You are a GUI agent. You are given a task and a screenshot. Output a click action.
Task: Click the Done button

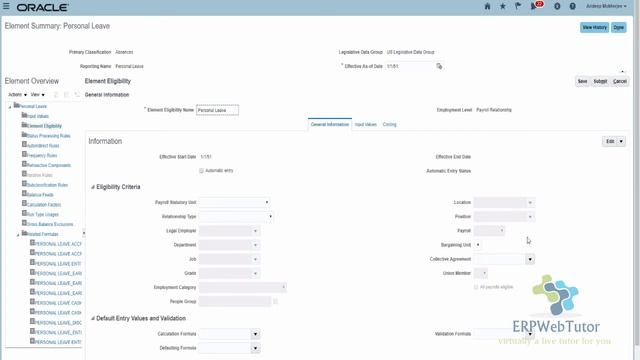coord(619,27)
